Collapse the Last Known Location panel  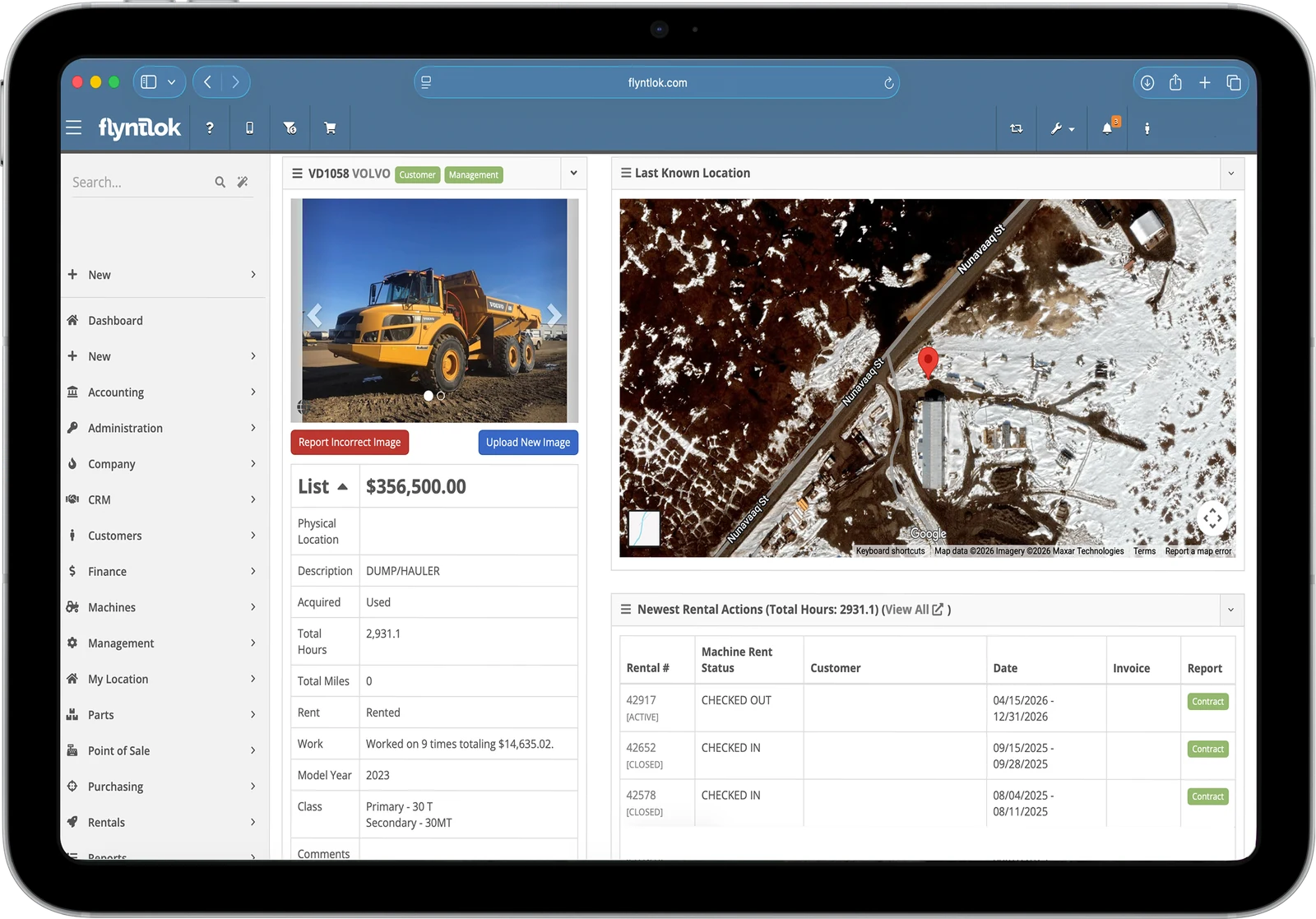[1230, 173]
